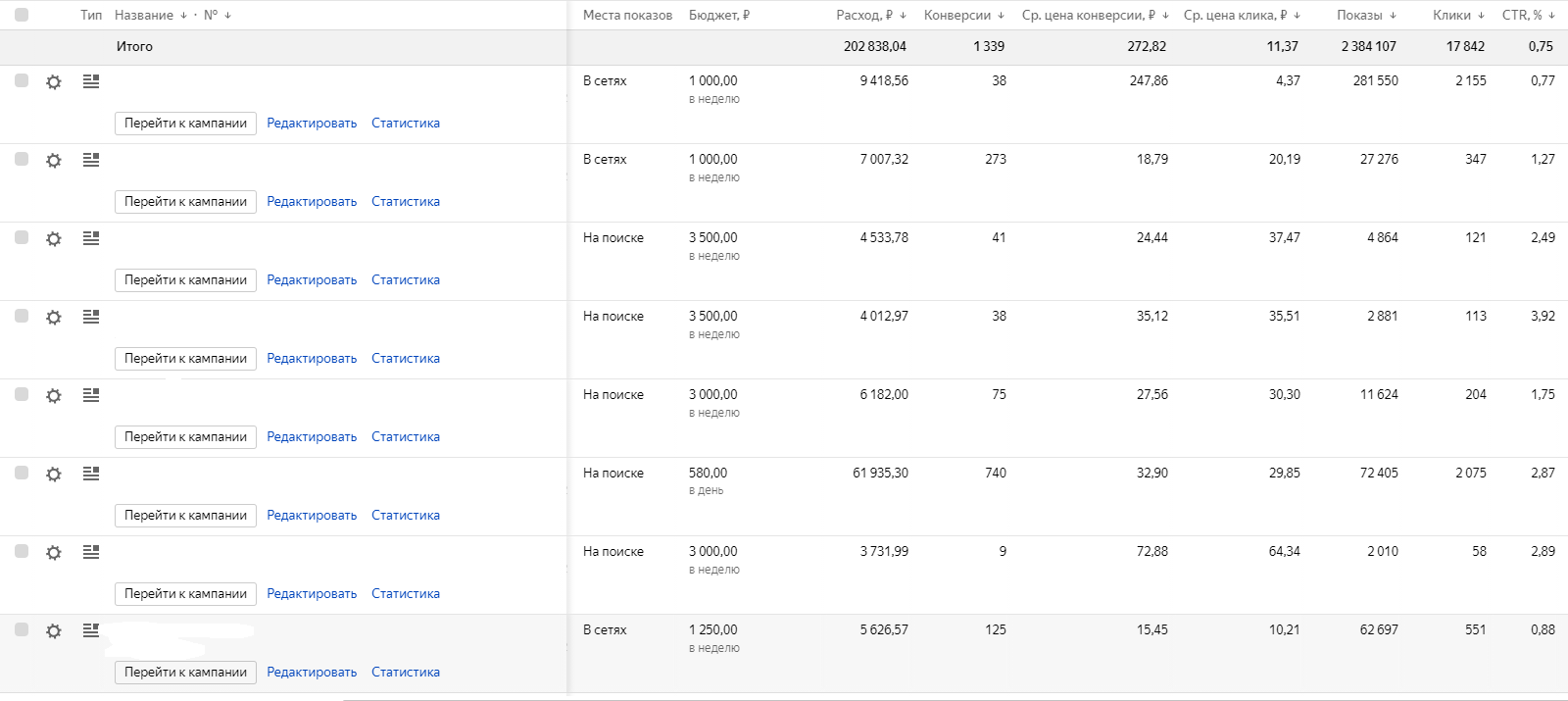Sort by Конверсии column arrow
The width and height of the screenshot is (1568, 701).
tap(1001, 16)
